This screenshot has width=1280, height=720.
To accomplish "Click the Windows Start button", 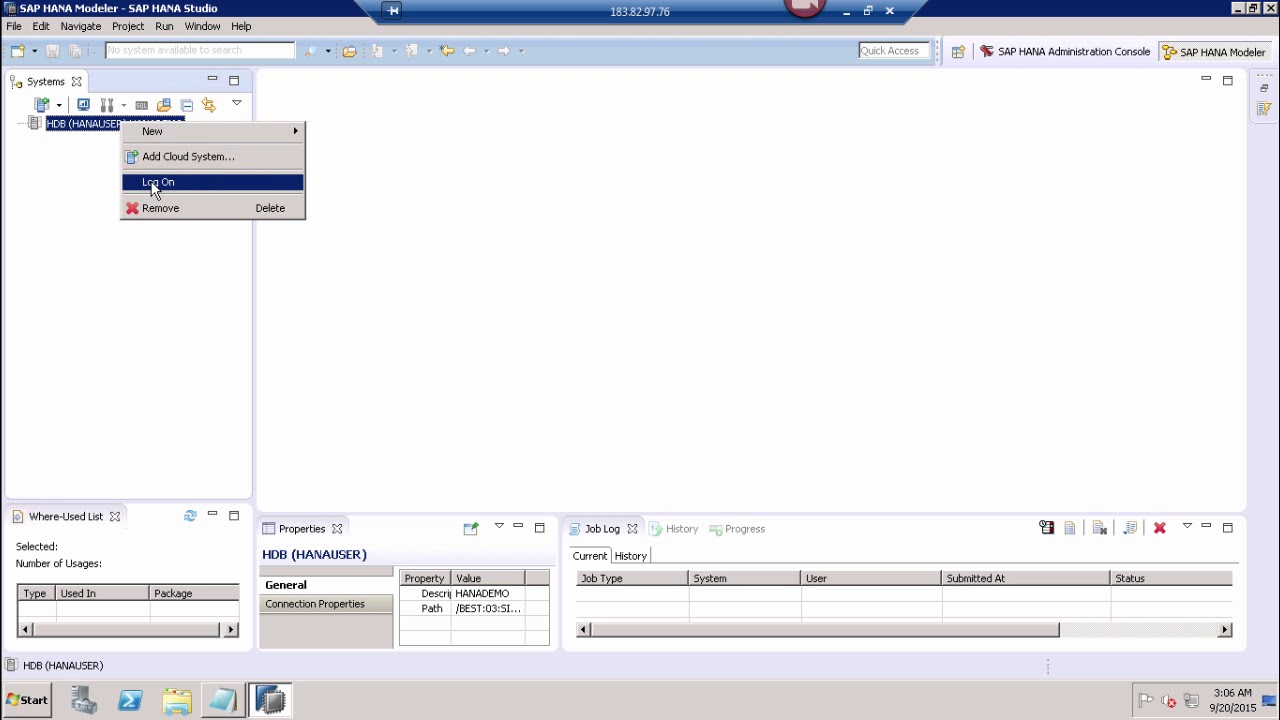I will pos(27,700).
